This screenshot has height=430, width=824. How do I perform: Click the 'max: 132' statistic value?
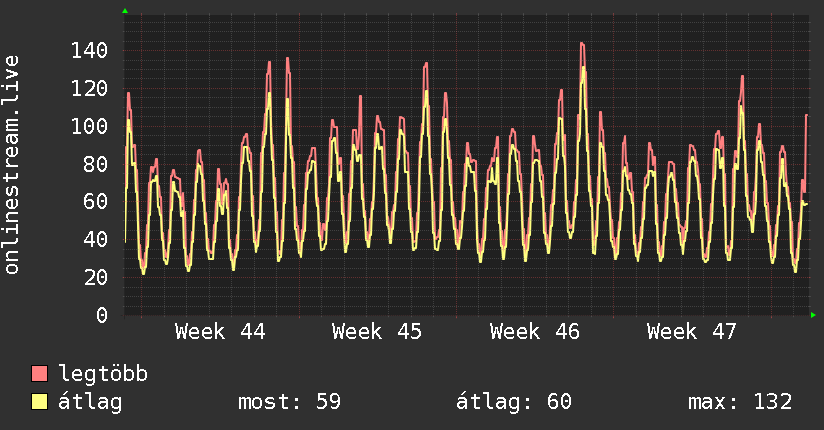(740, 402)
